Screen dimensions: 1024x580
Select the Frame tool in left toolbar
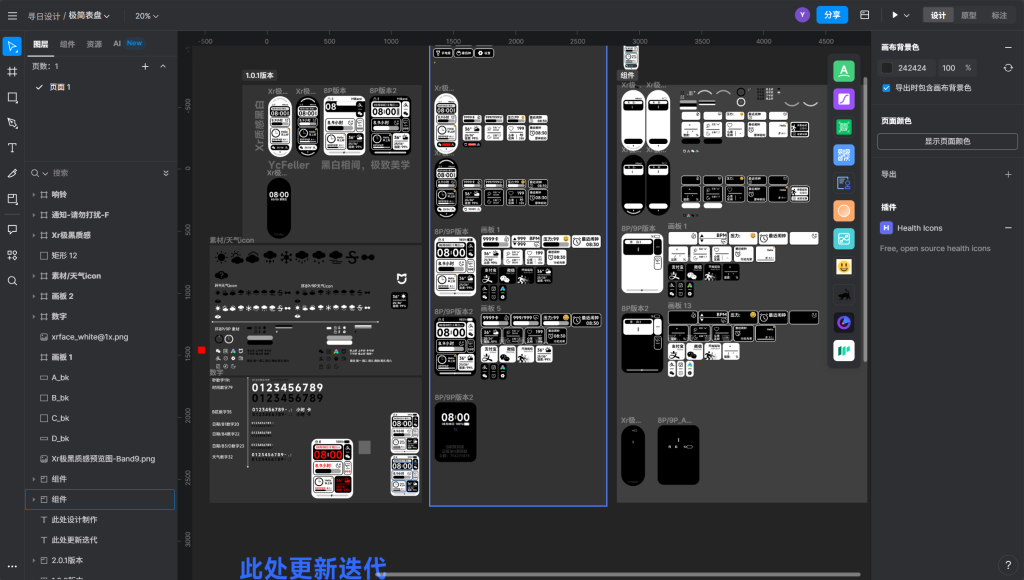[12, 72]
